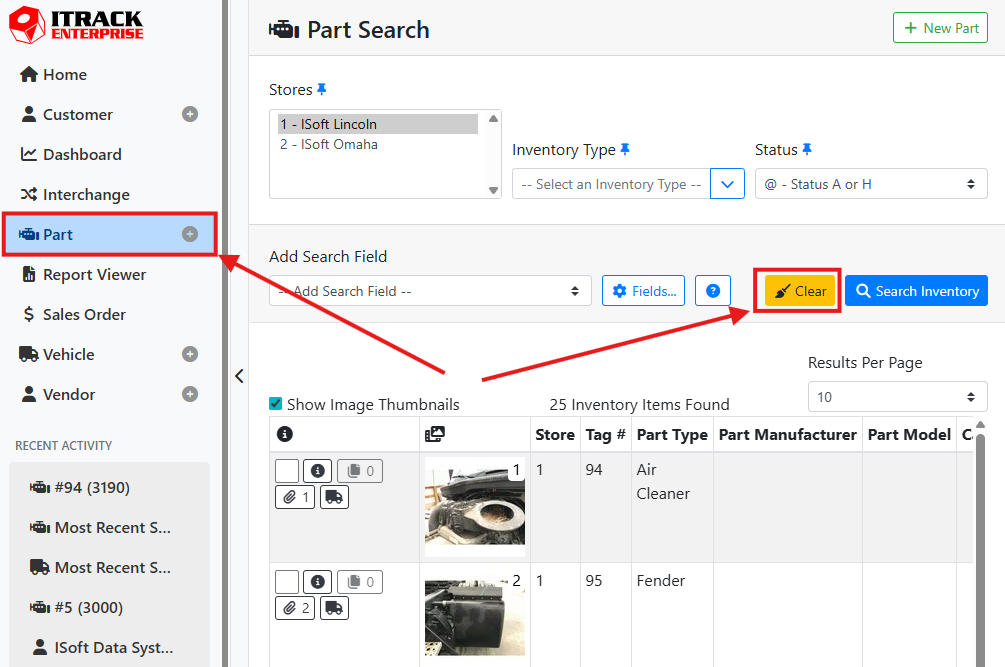Go to Sales Order in sidebar
The width and height of the screenshot is (1005, 667).
tap(84, 314)
